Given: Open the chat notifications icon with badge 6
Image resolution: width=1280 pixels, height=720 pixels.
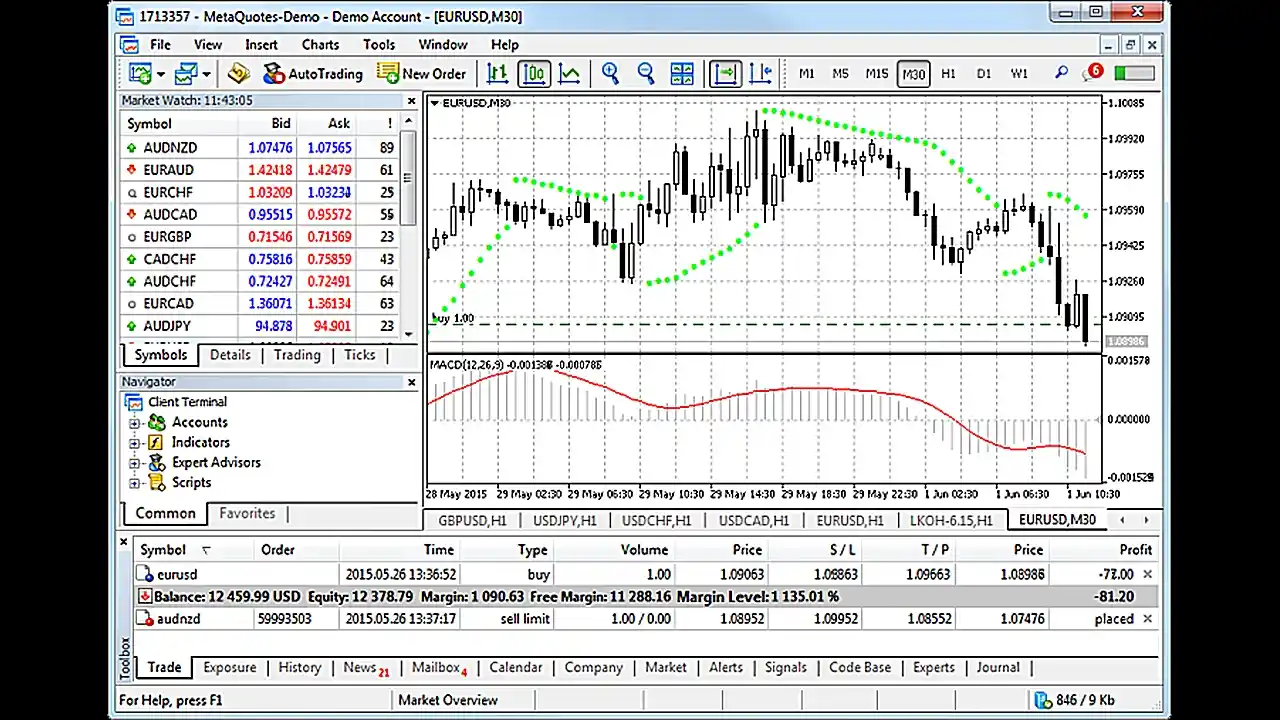Looking at the screenshot, I should 1094,72.
